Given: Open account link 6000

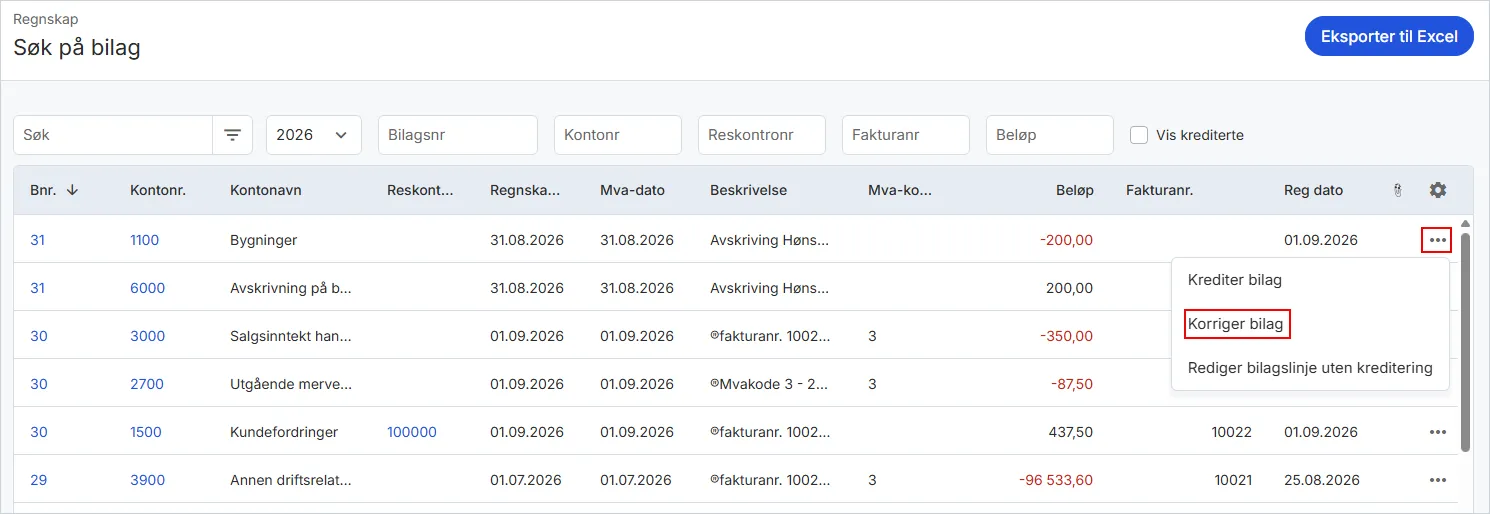Looking at the screenshot, I should [x=147, y=288].
